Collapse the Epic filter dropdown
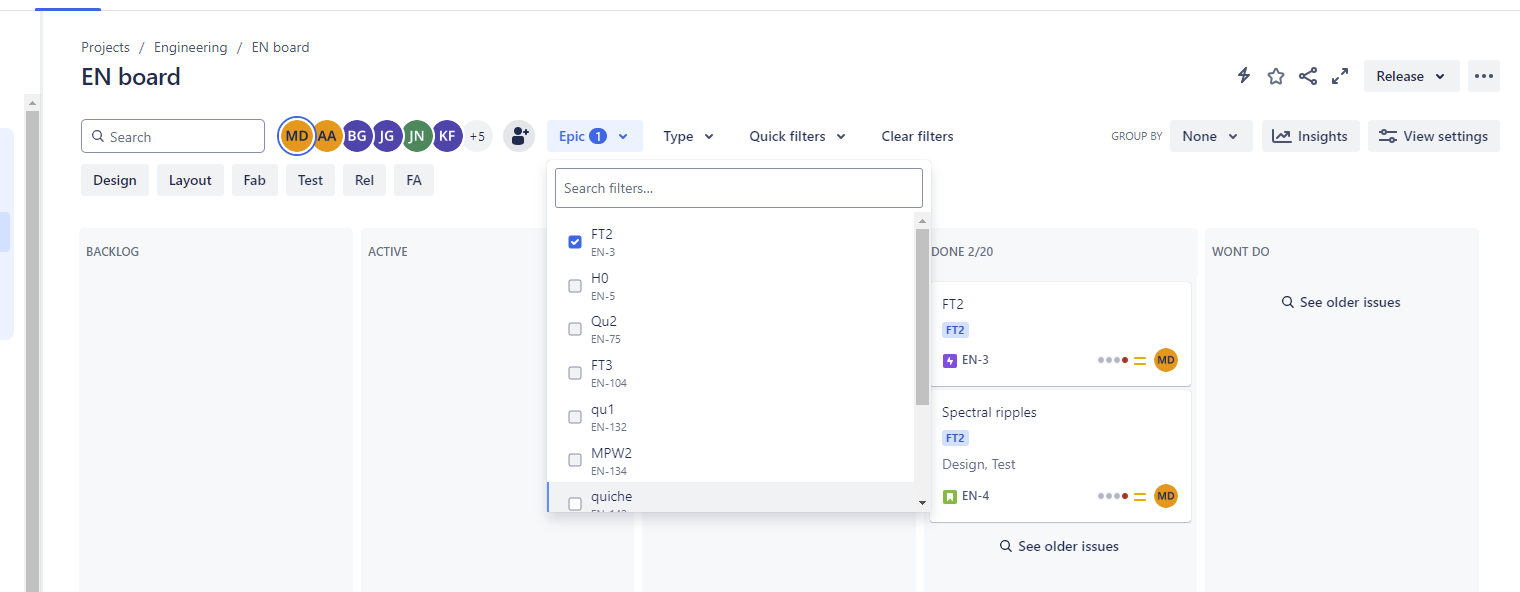This screenshot has height=592, width=1520. (x=595, y=136)
